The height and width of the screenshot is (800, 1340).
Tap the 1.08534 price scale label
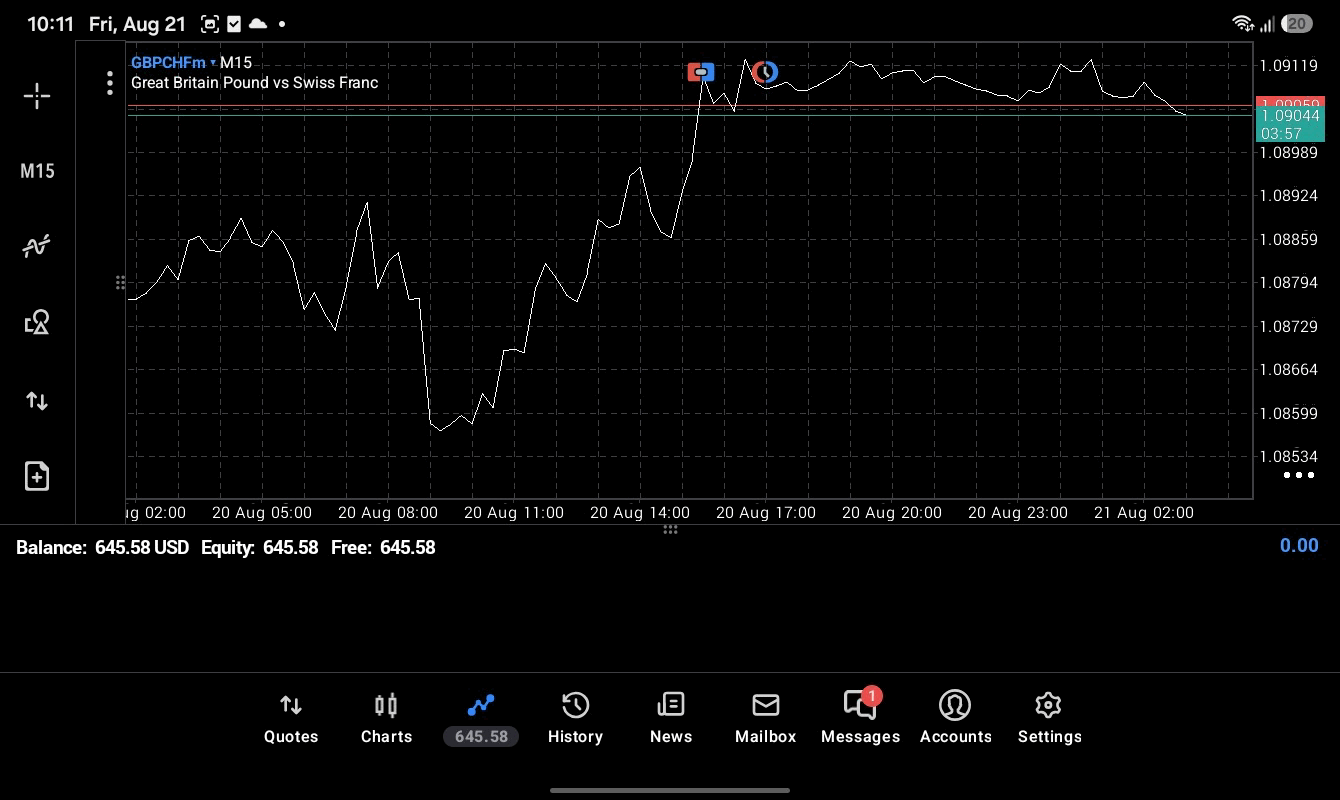pos(1289,457)
